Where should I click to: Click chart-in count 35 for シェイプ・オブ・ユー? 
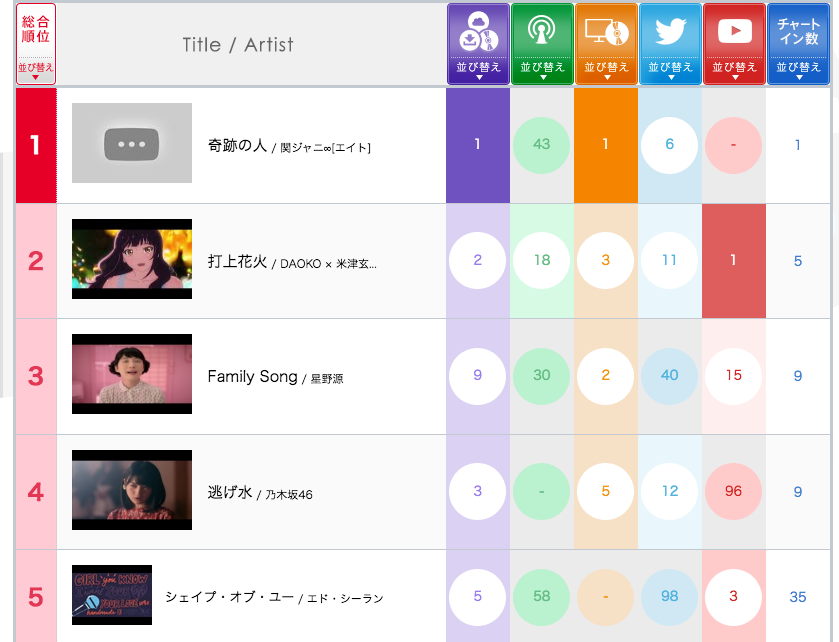point(797,597)
